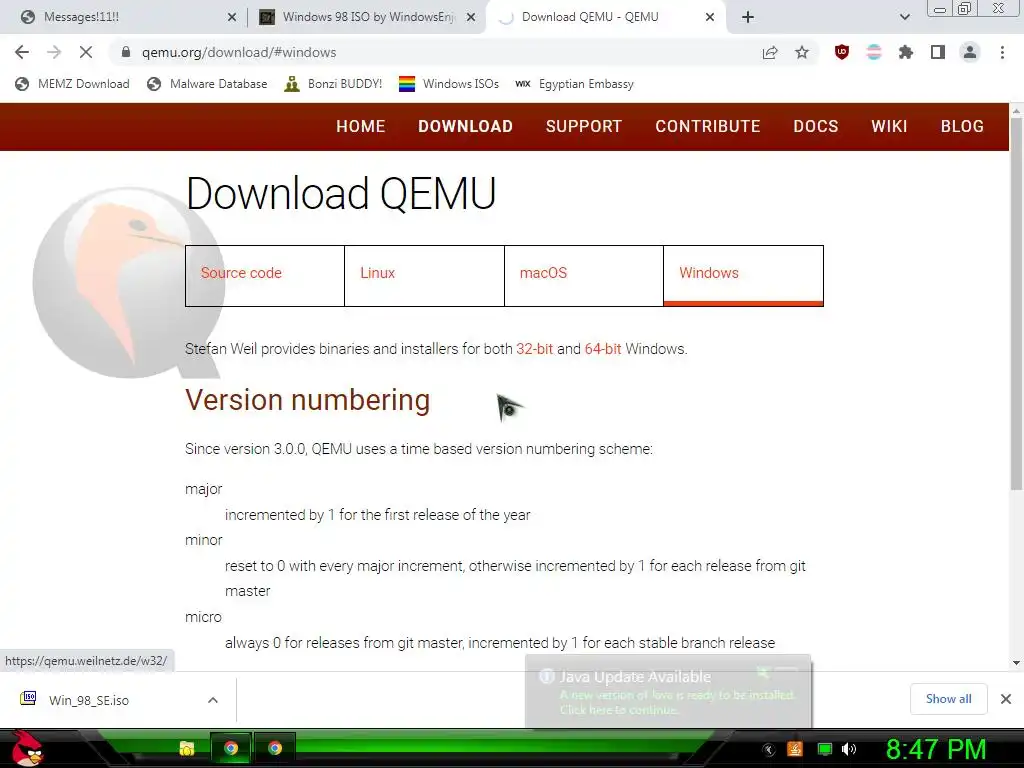Open the Chrome three-dot menu
The height and width of the screenshot is (768, 1024).
[1002, 52]
